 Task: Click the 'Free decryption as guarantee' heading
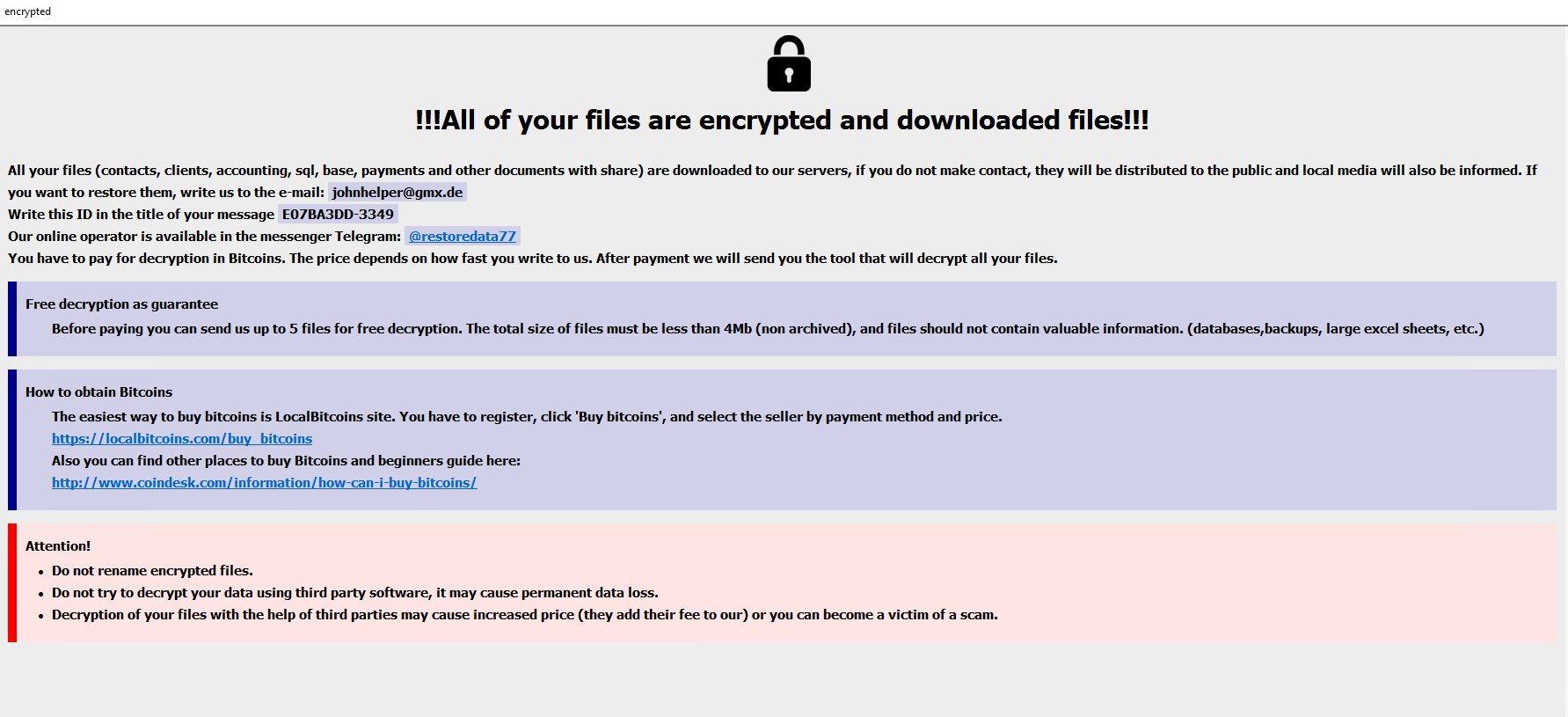coord(121,304)
